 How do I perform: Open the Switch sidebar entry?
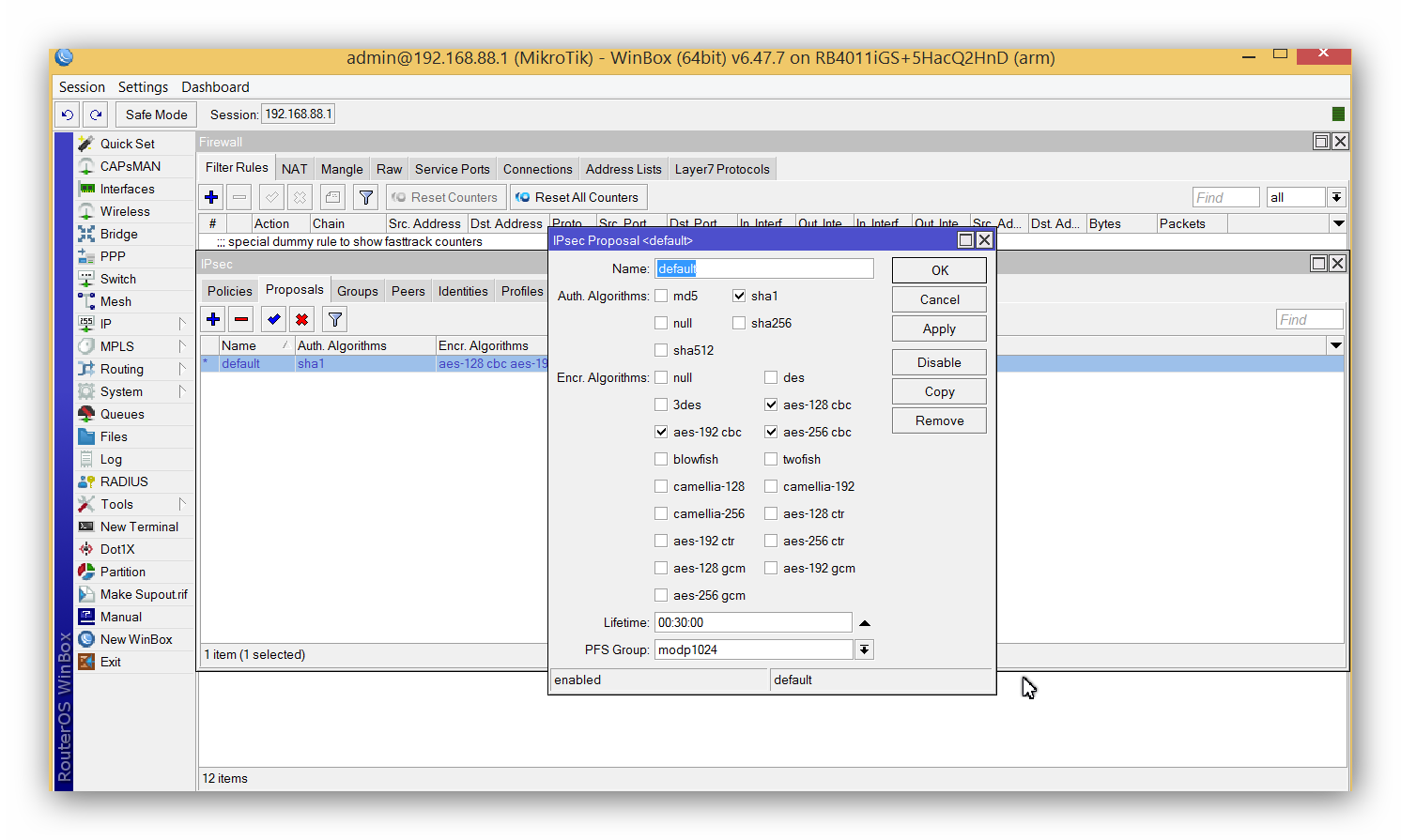pyautogui.click(x=118, y=279)
